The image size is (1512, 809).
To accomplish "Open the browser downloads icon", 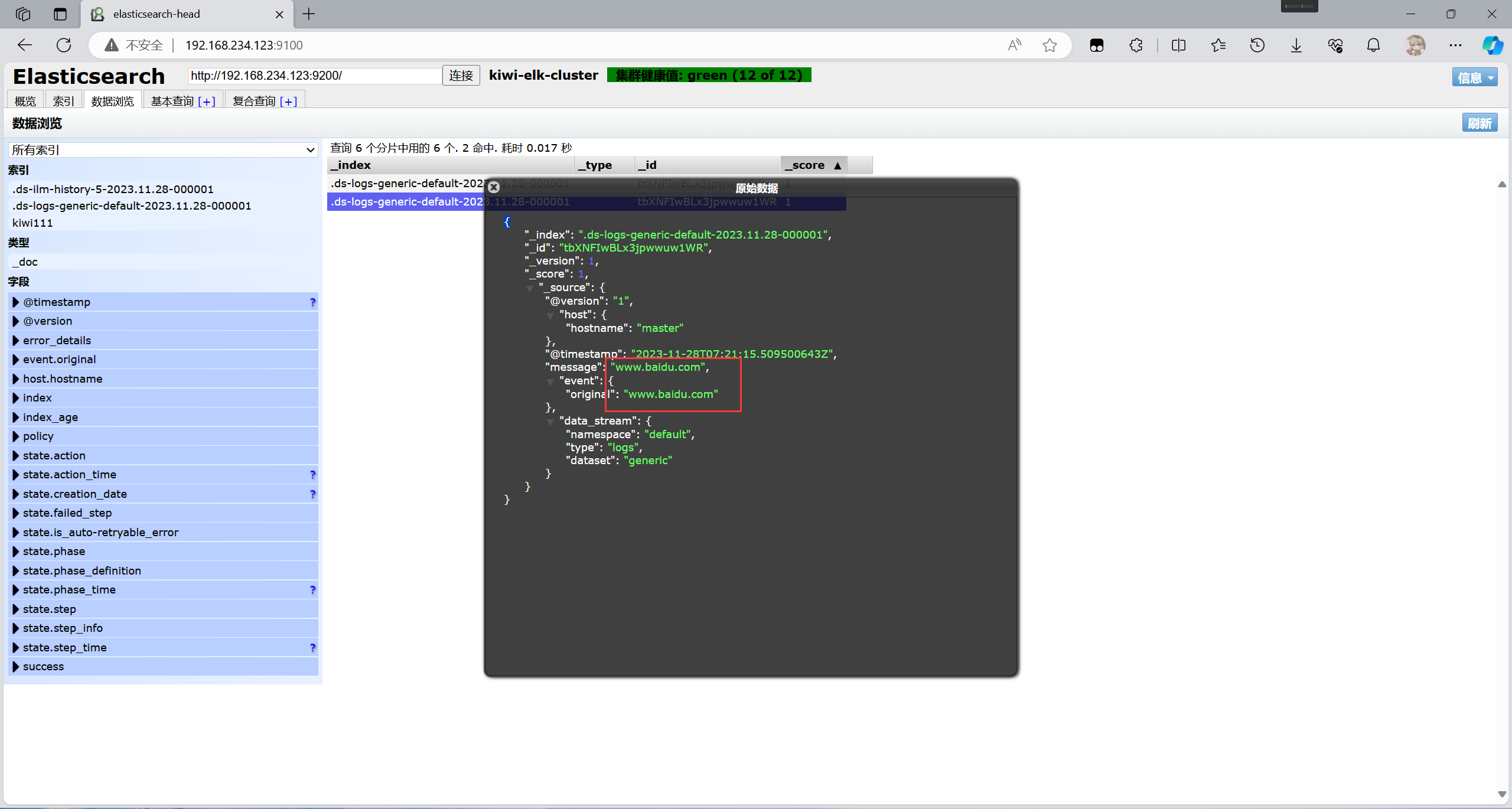I will click(x=1296, y=45).
